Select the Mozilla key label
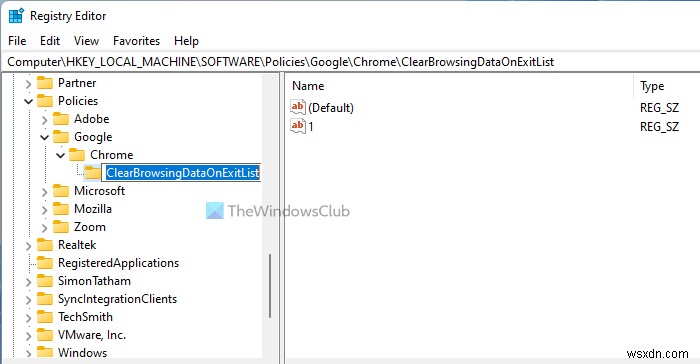Viewport: 700px width, 364px height. [93, 209]
